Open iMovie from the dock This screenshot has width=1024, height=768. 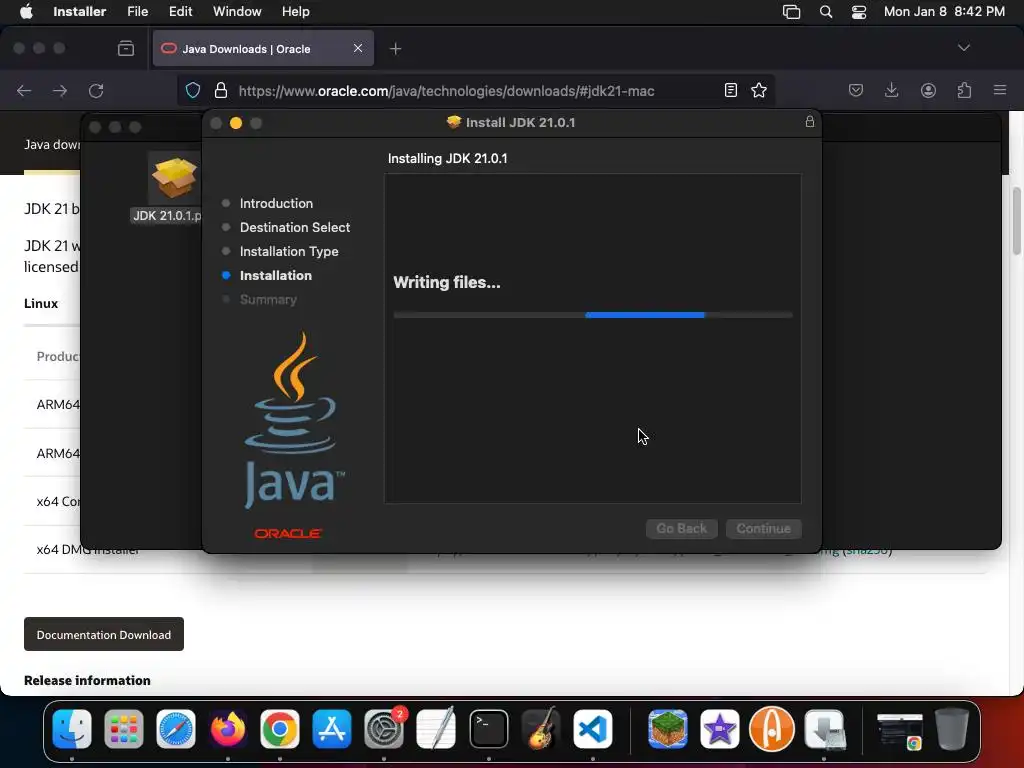click(720, 729)
